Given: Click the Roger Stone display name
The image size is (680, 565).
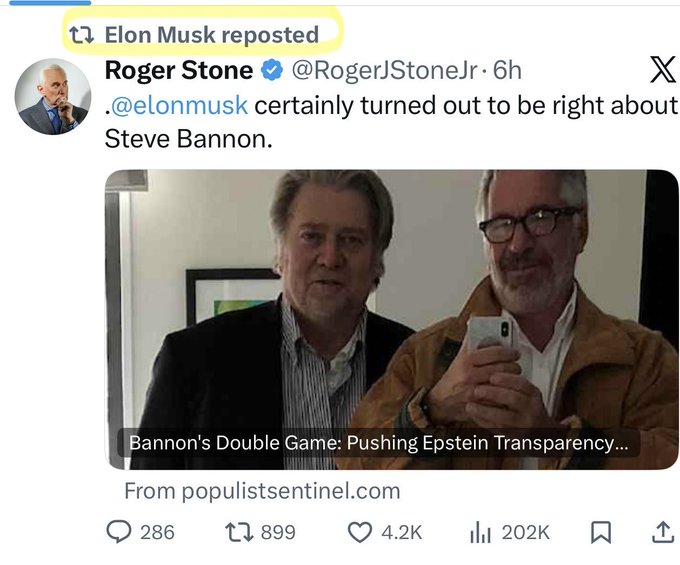Looking at the screenshot, I should click(180, 71).
